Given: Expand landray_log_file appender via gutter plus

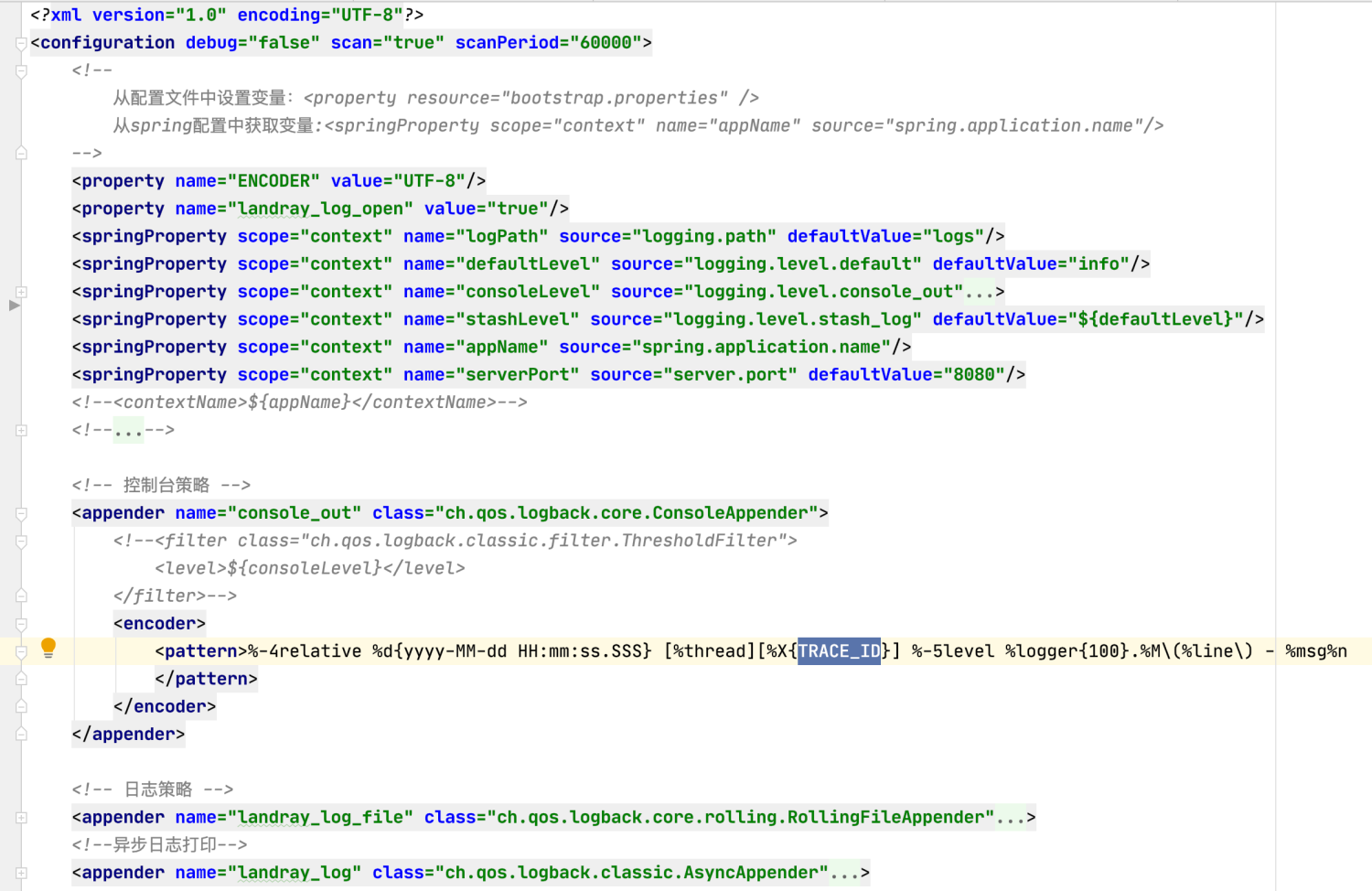Looking at the screenshot, I should (21, 818).
